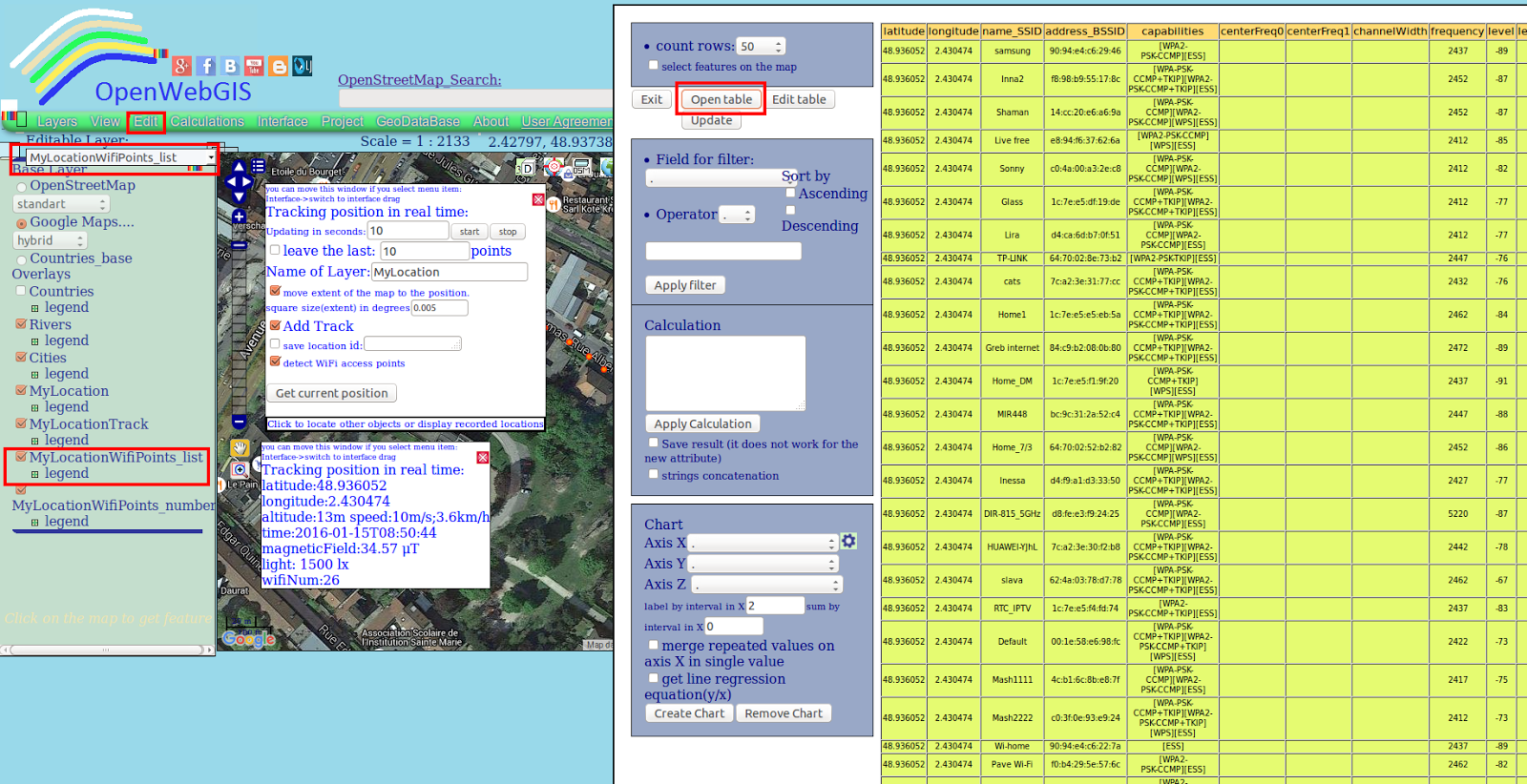Click the layer panel horizontal scrollbar
This screenshot has height=784, width=1527.
click(x=107, y=650)
